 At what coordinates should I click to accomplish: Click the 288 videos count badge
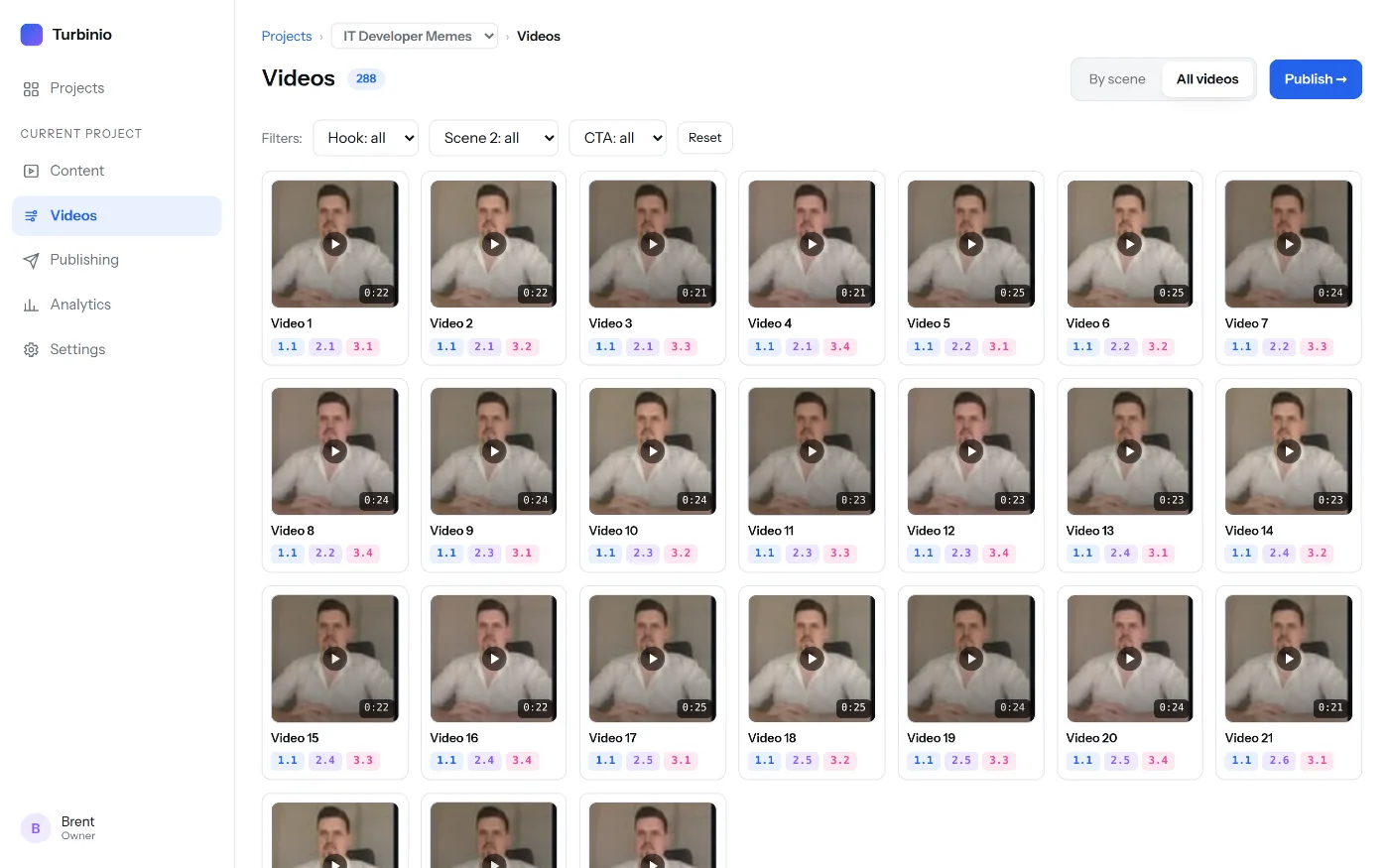pos(366,79)
